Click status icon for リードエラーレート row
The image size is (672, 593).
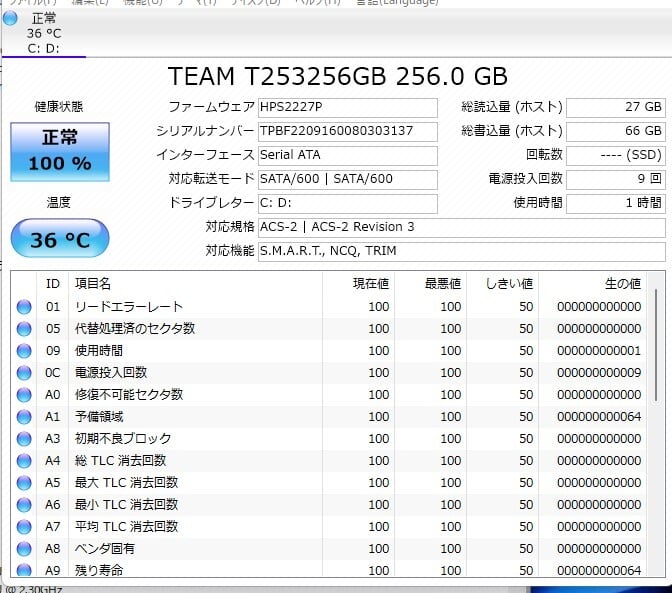[24, 306]
